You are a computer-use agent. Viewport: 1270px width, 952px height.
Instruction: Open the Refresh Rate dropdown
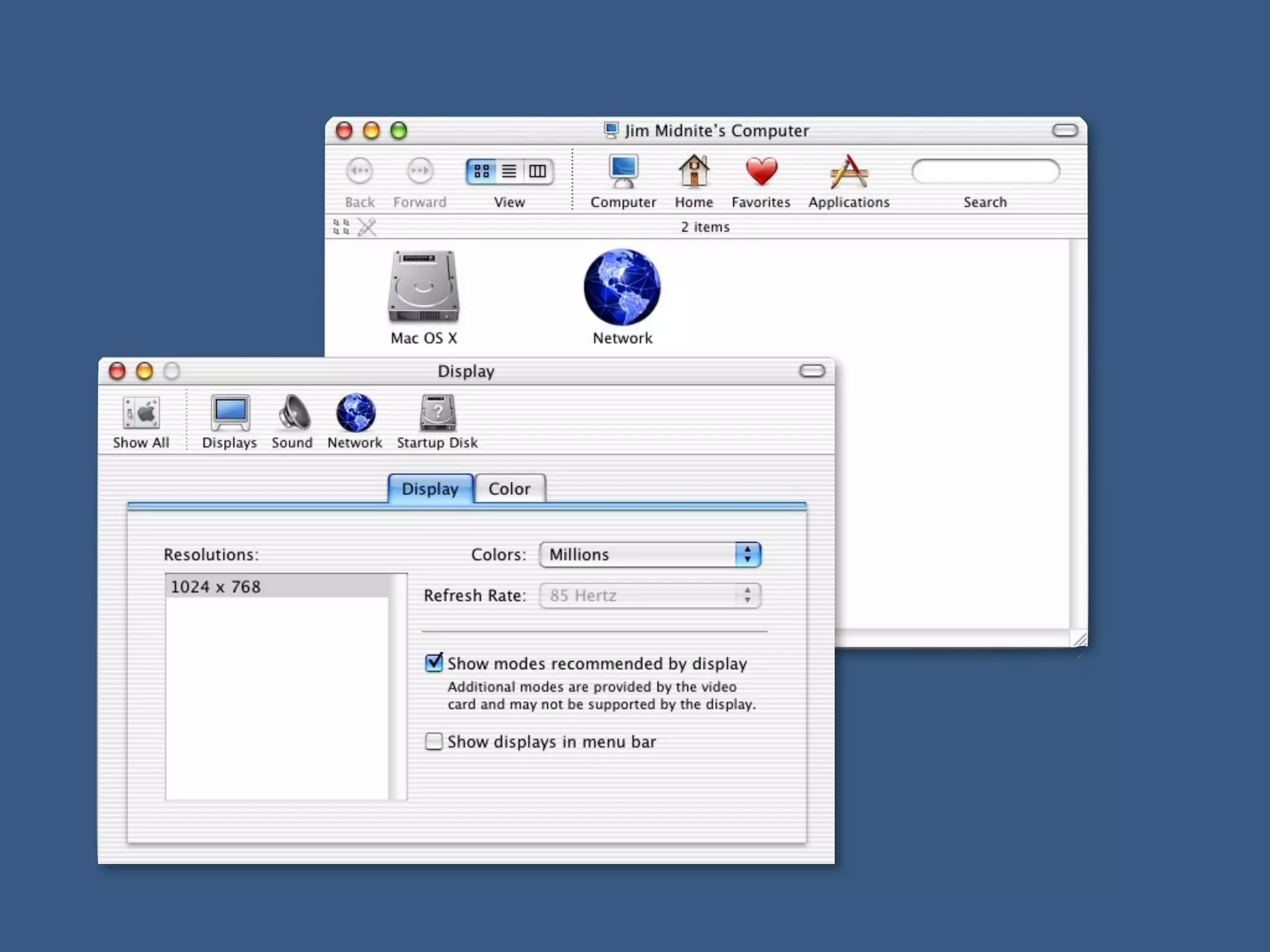[x=650, y=596]
